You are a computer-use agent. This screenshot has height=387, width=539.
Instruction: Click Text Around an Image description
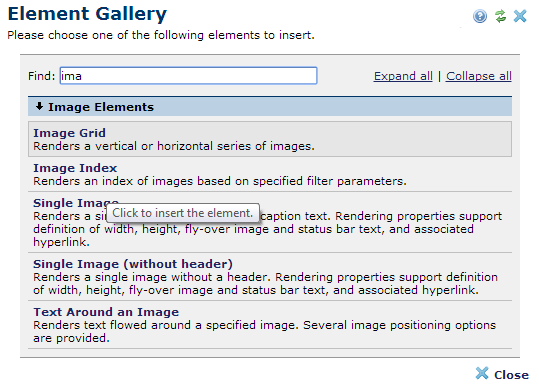(264, 332)
